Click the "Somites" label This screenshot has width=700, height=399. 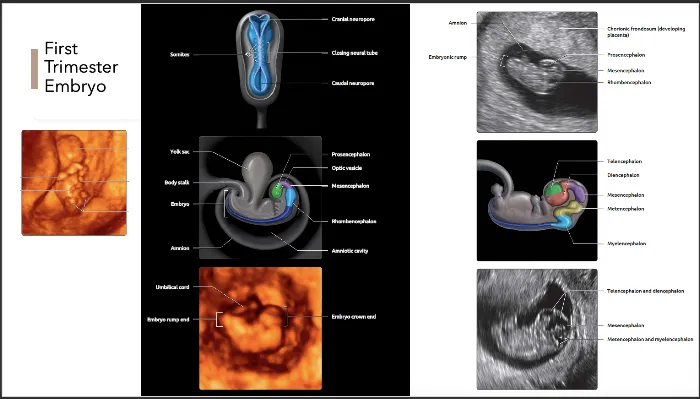[180, 54]
